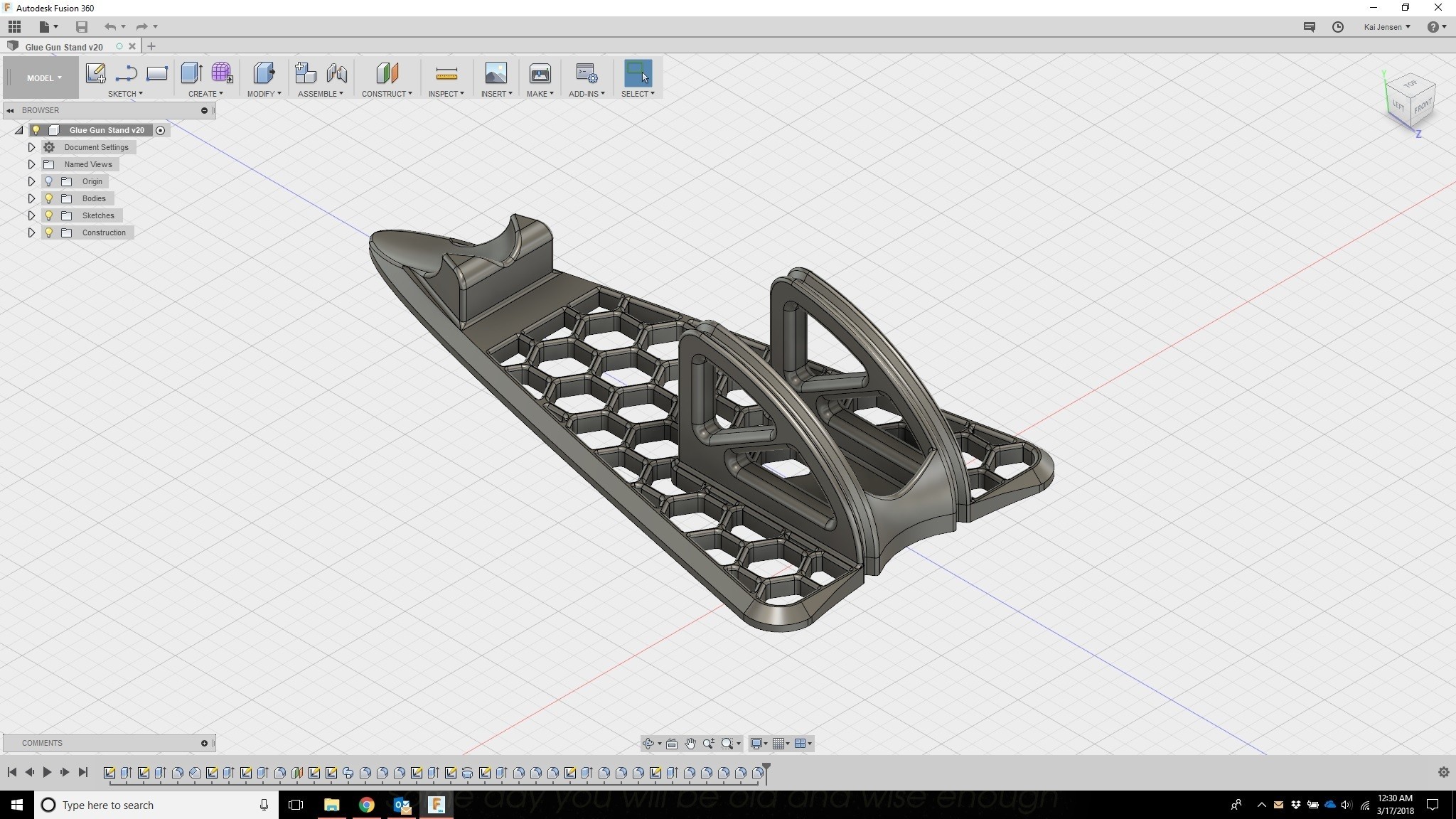This screenshot has width=1456, height=819.
Task: Click the Create Form sculpt icon
Action: (x=222, y=73)
